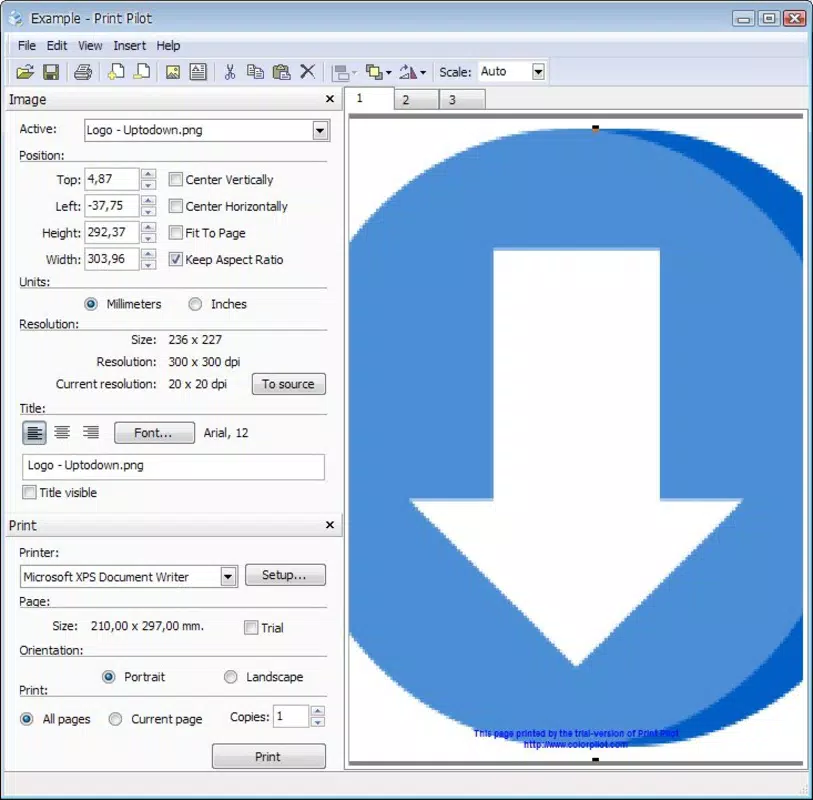Close the Print panel

coord(330,525)
